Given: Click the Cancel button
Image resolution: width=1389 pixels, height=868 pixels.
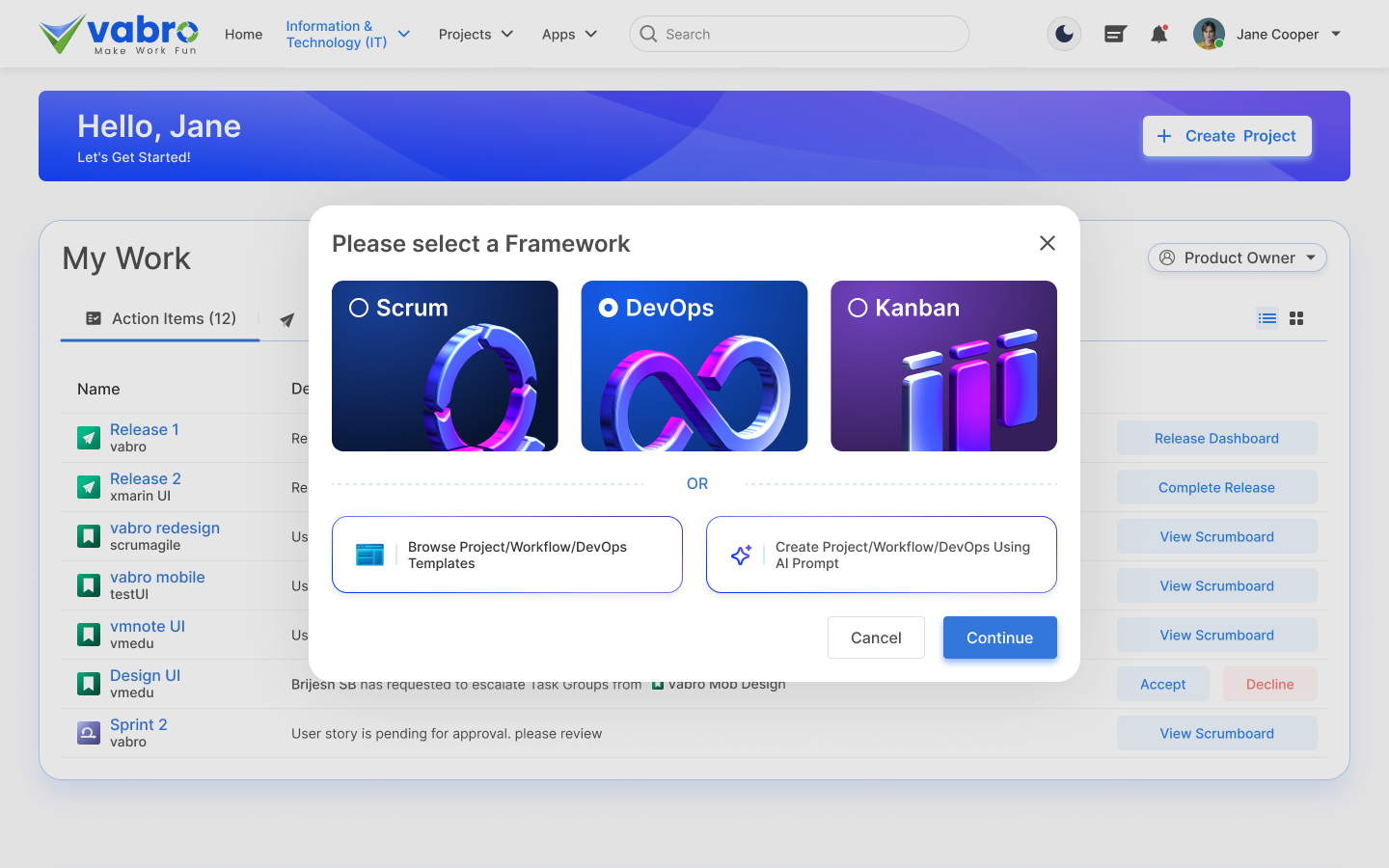Looking at the screenshot, I should (876, 637).
